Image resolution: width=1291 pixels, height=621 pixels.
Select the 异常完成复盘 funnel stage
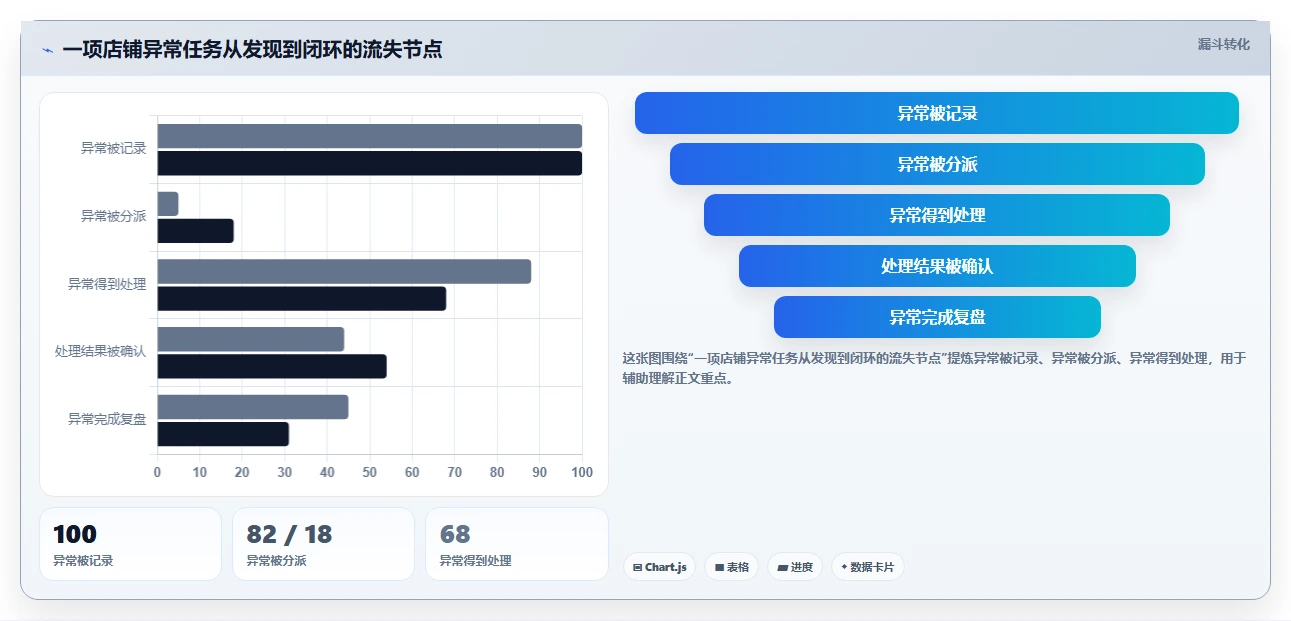(x=937, y=317)
